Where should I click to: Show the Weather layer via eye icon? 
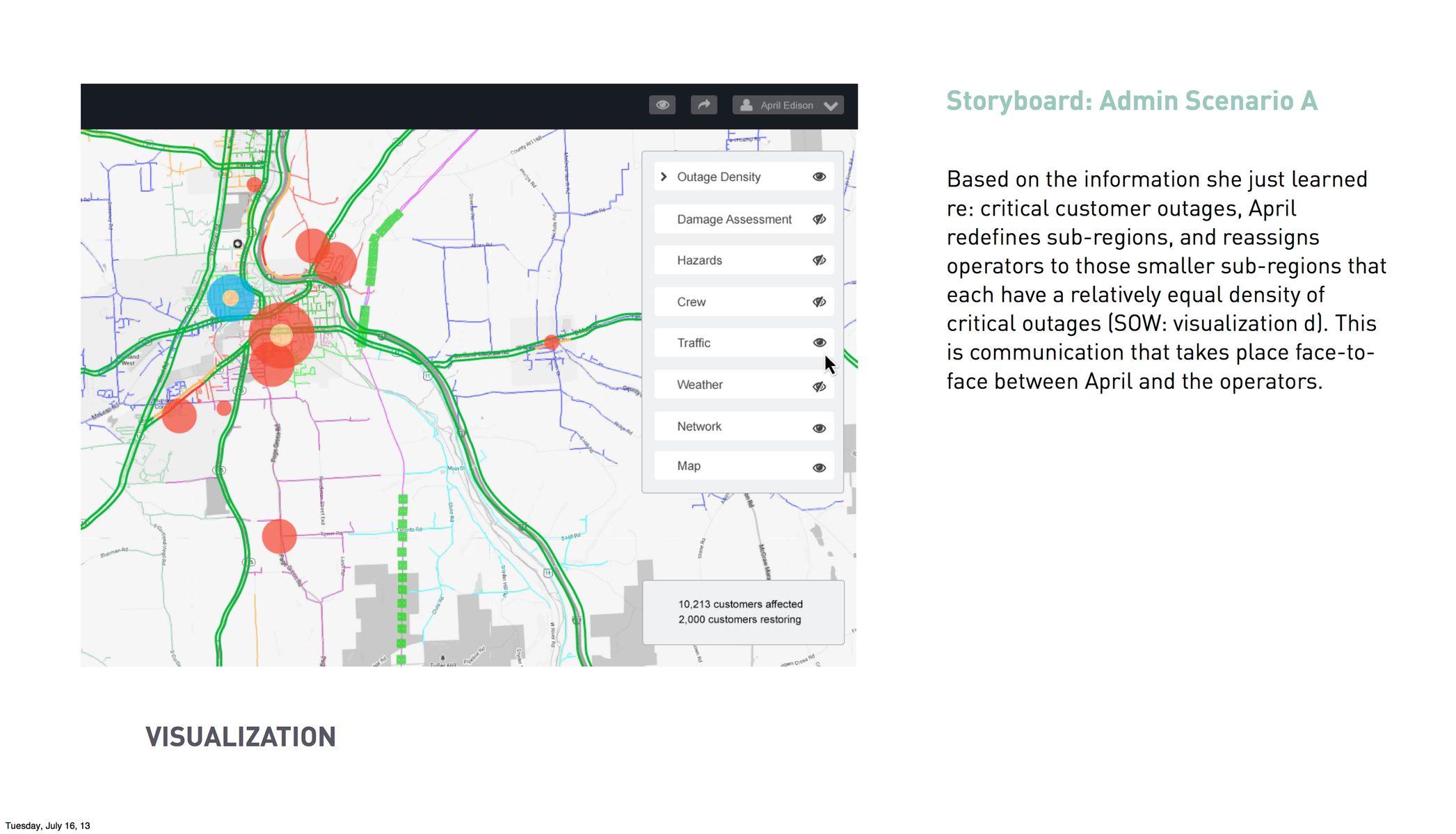(x=819, y=386)
